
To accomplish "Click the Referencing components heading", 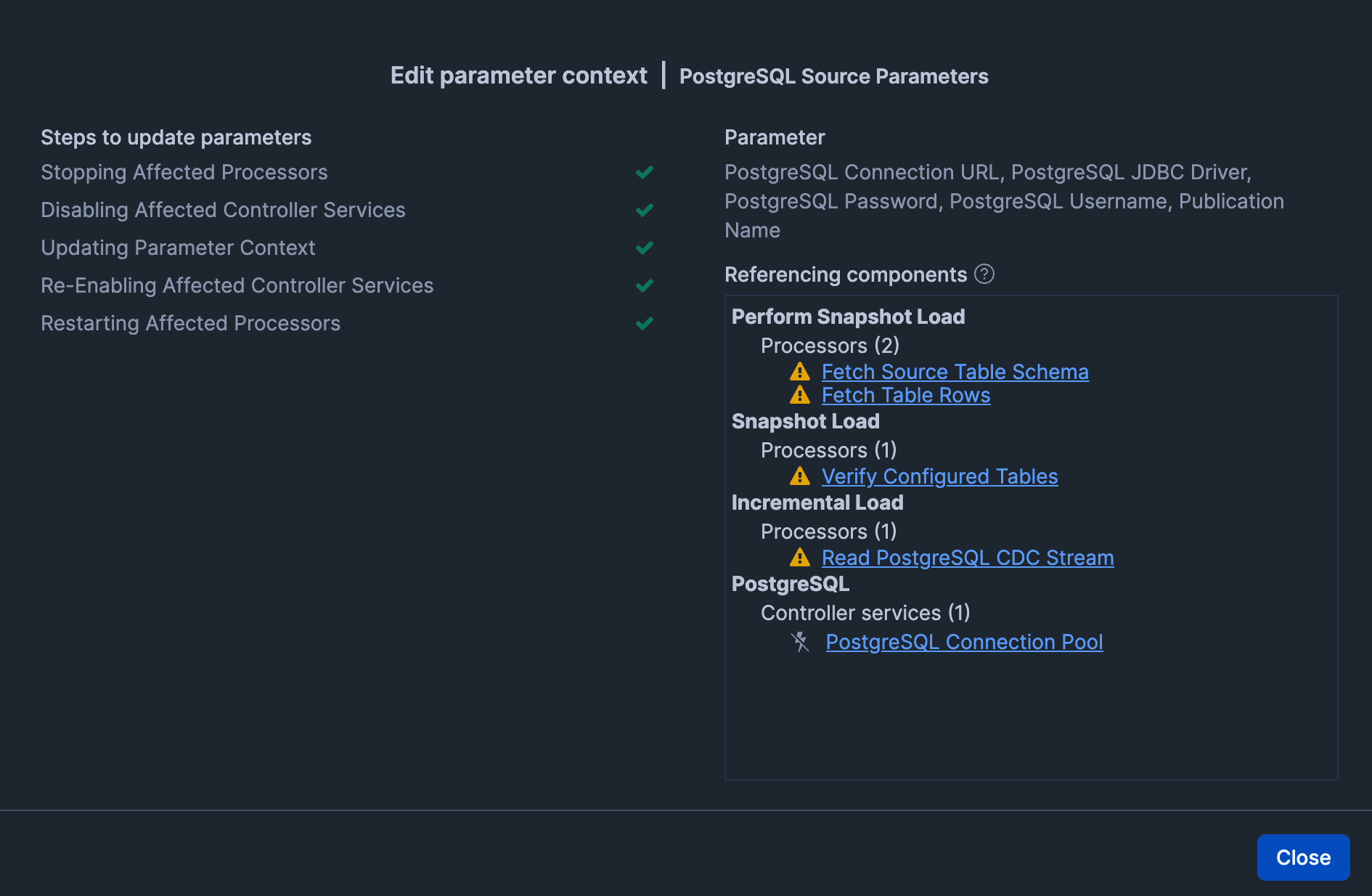I will pos(846,274).
